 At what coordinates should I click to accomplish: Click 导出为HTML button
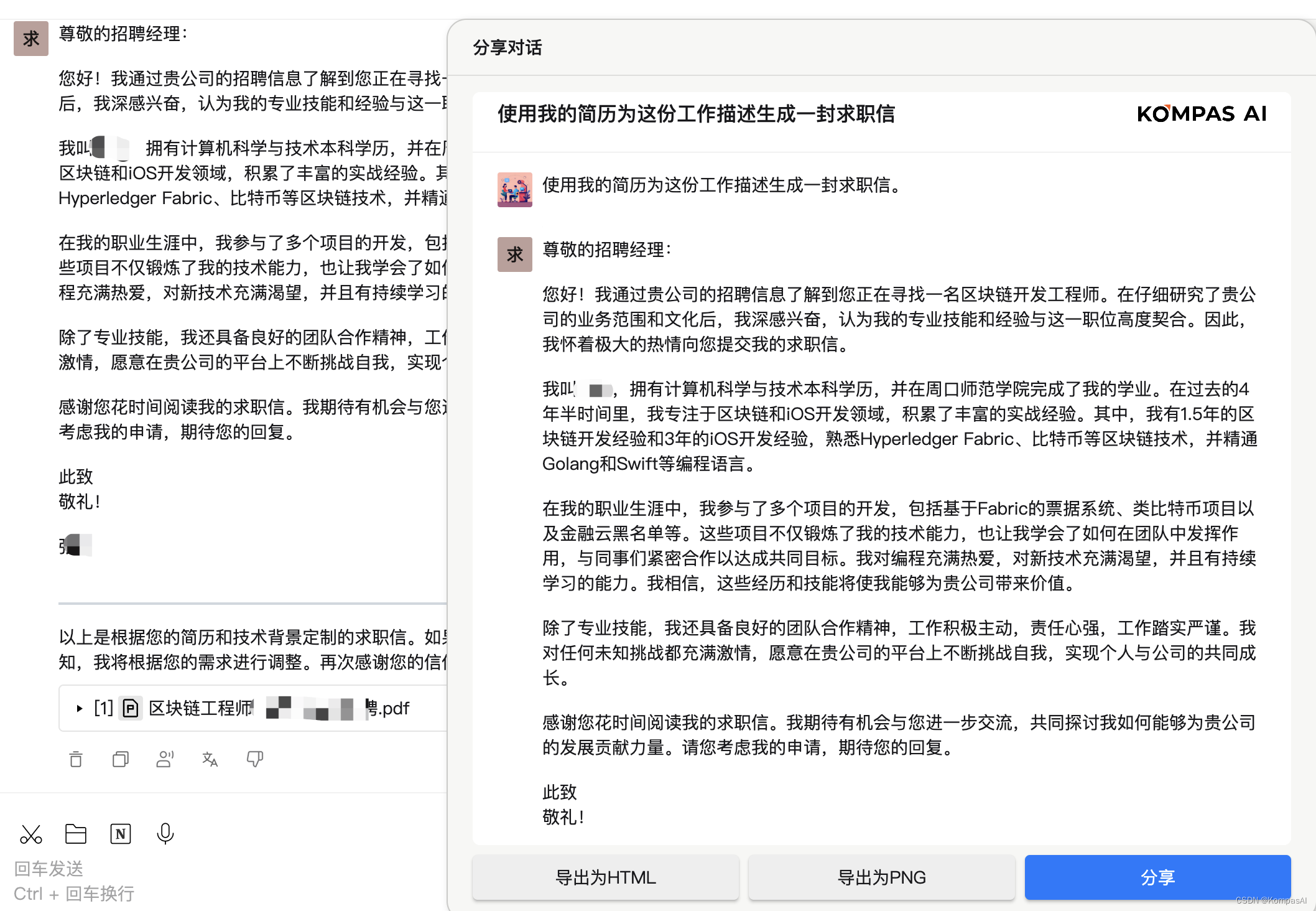point(605,877)
